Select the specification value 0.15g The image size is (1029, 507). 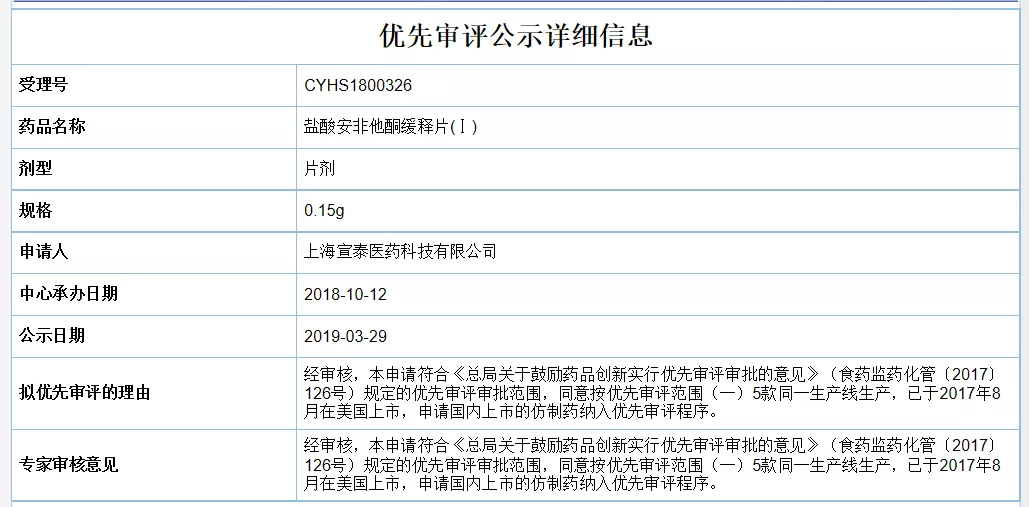click(x=324, y=211)
